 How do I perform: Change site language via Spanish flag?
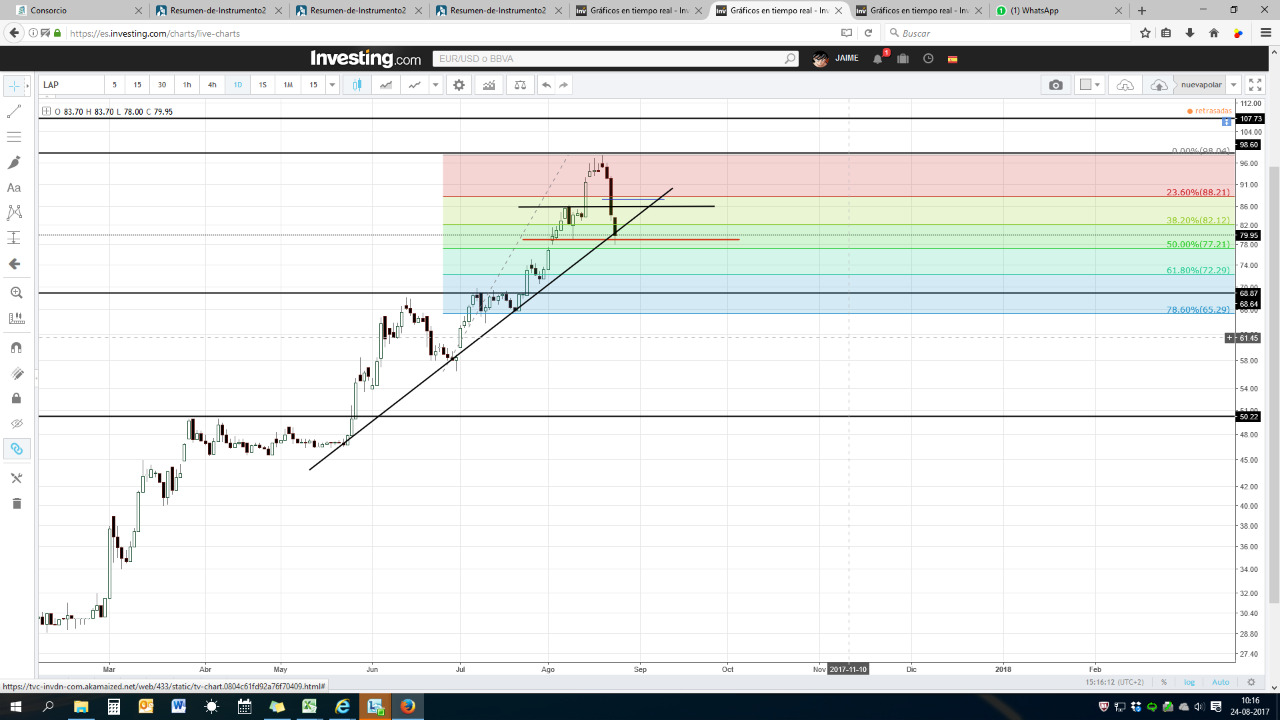(953, 59)
